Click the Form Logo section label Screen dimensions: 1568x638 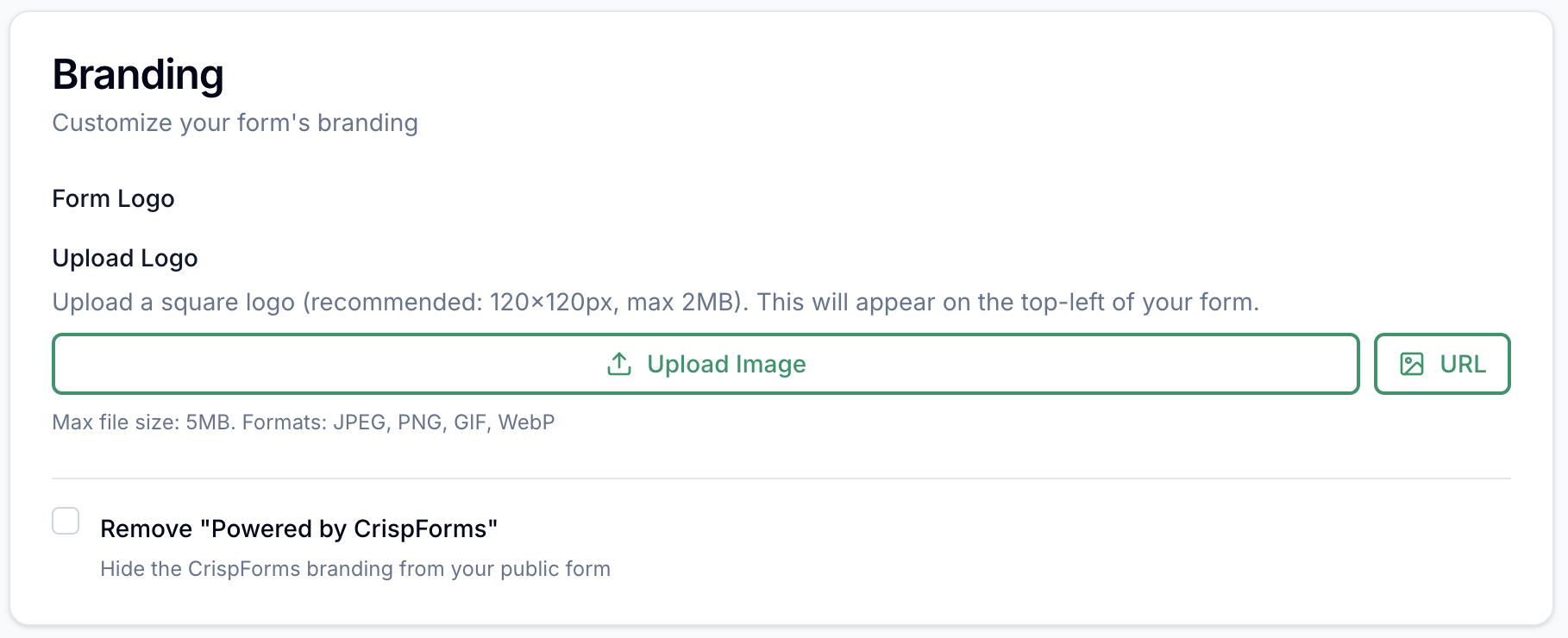click(x=113, y=198)
